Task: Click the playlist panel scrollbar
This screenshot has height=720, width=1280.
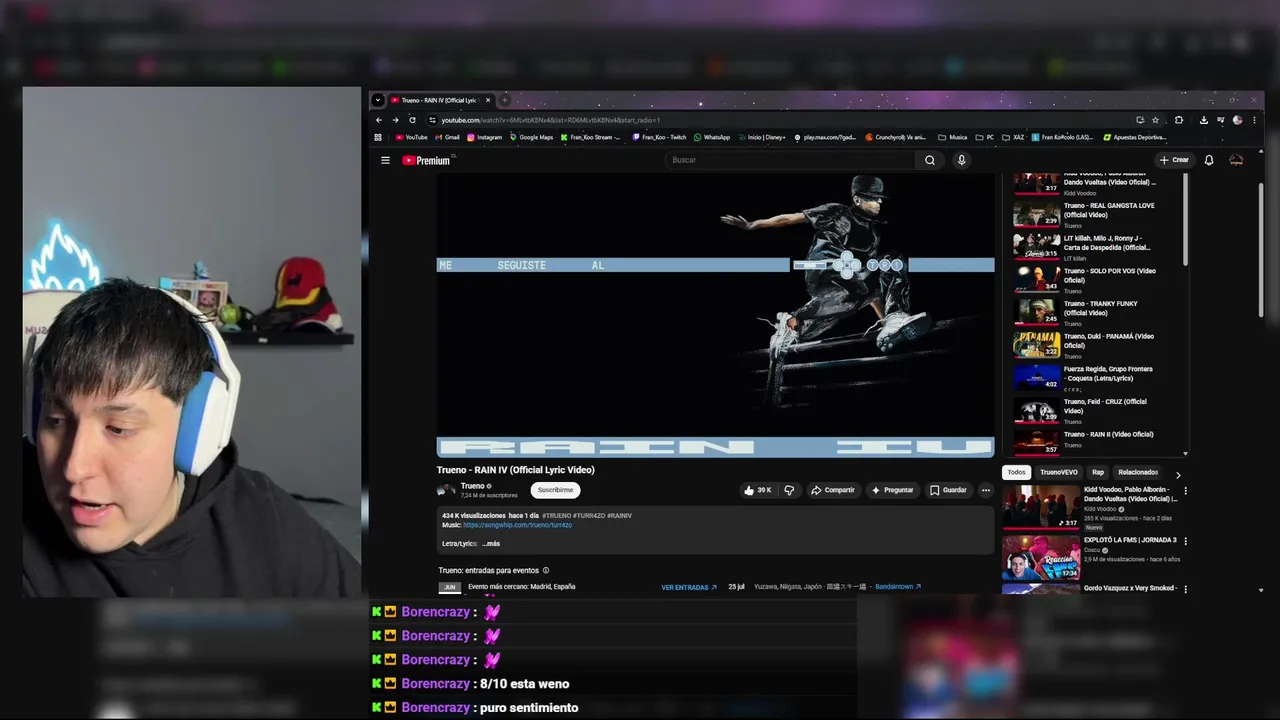Action: (1186, 220)
